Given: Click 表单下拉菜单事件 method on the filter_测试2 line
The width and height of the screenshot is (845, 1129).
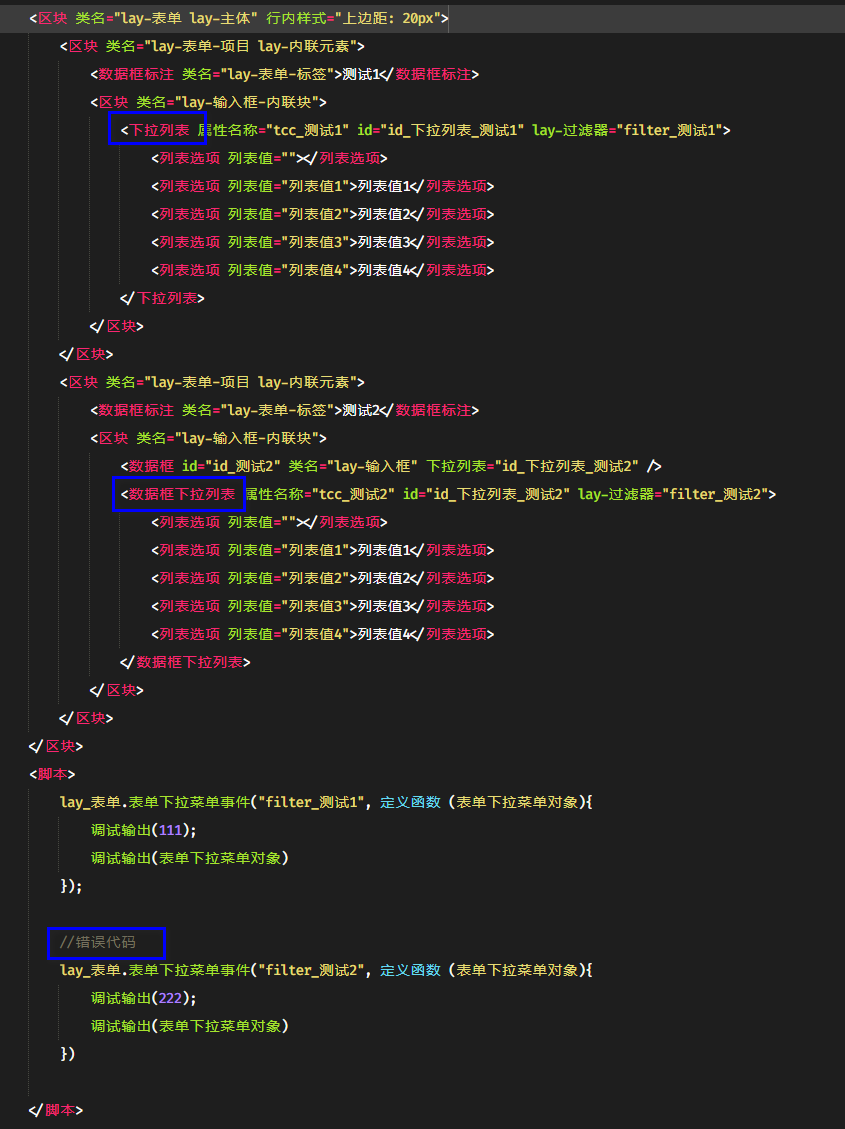Looking at the screenshot, I should pyautogui.click(x=189, y=970).
